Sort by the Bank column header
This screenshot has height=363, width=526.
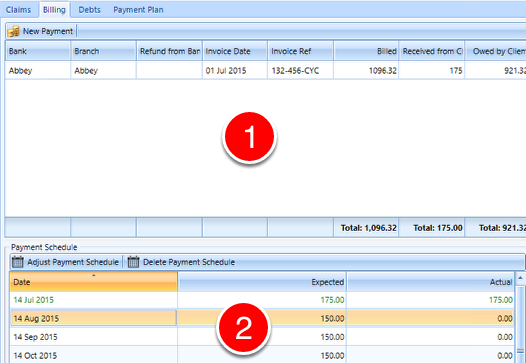38,51
